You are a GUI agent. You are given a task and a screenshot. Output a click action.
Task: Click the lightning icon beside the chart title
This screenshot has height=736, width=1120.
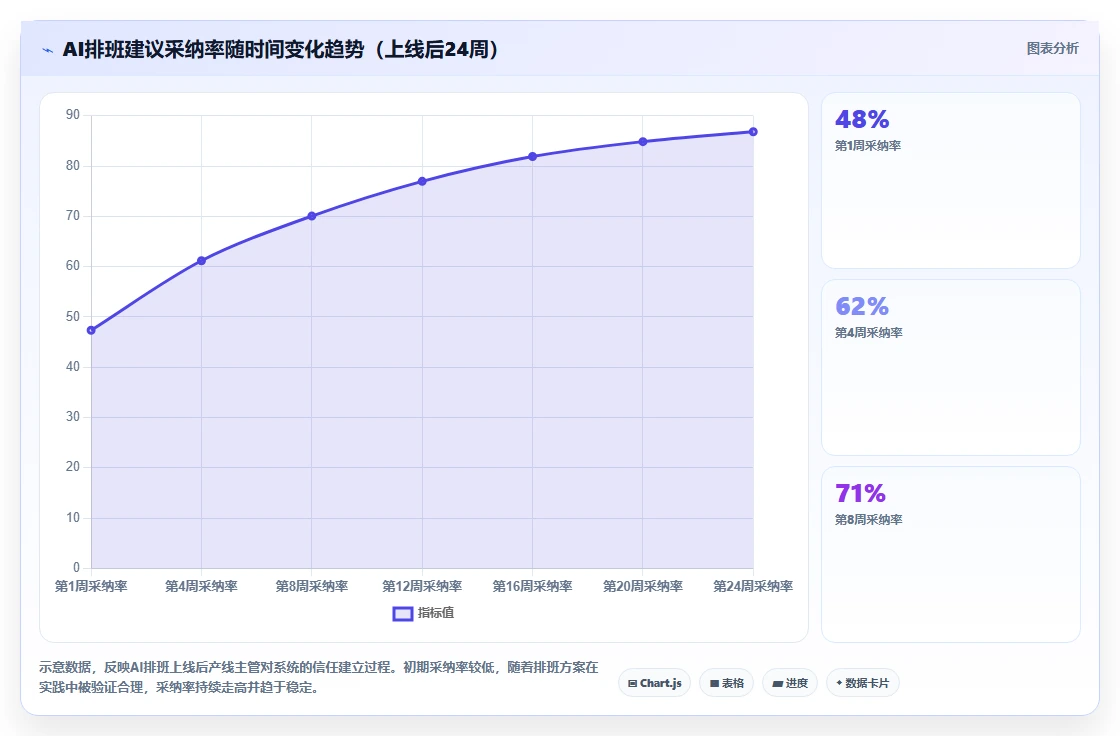48,50
